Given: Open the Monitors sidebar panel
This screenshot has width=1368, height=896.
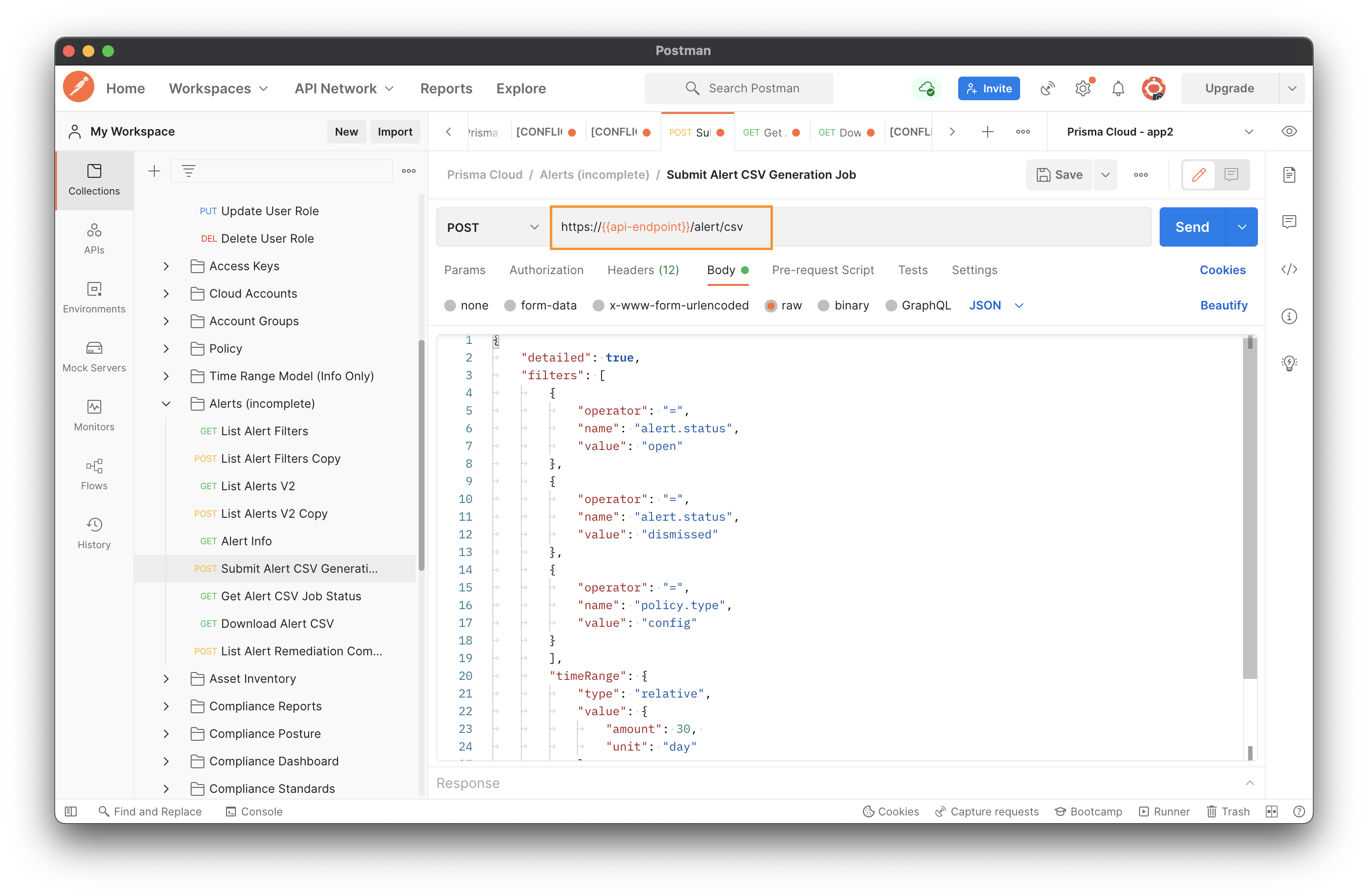Looking at the screenshot, I should point(94,416).
